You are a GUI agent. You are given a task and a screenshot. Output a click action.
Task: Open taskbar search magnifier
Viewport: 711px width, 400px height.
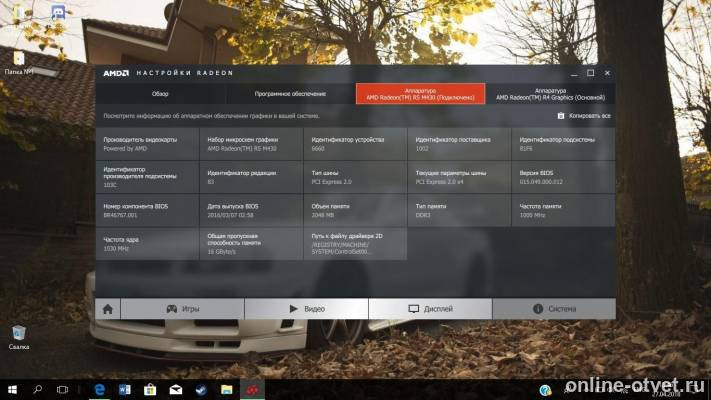38,390
